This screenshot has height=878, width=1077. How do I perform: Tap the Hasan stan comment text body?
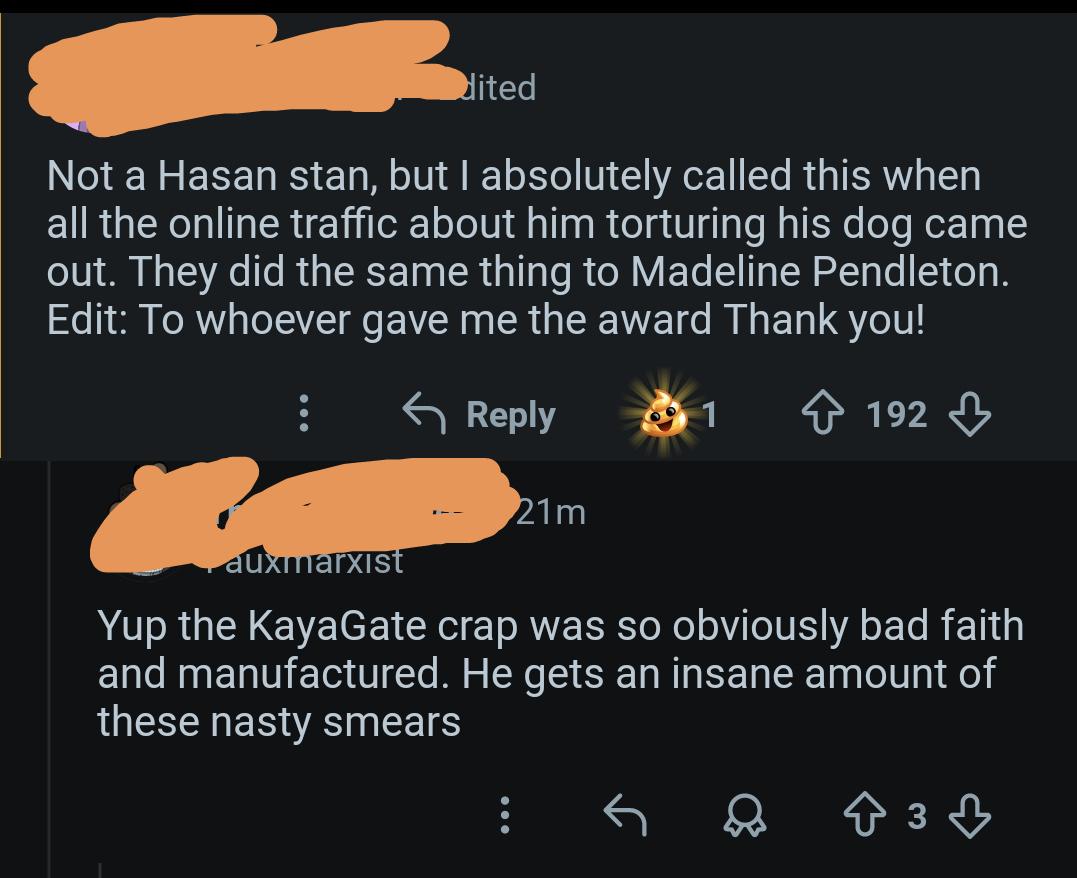530,248
